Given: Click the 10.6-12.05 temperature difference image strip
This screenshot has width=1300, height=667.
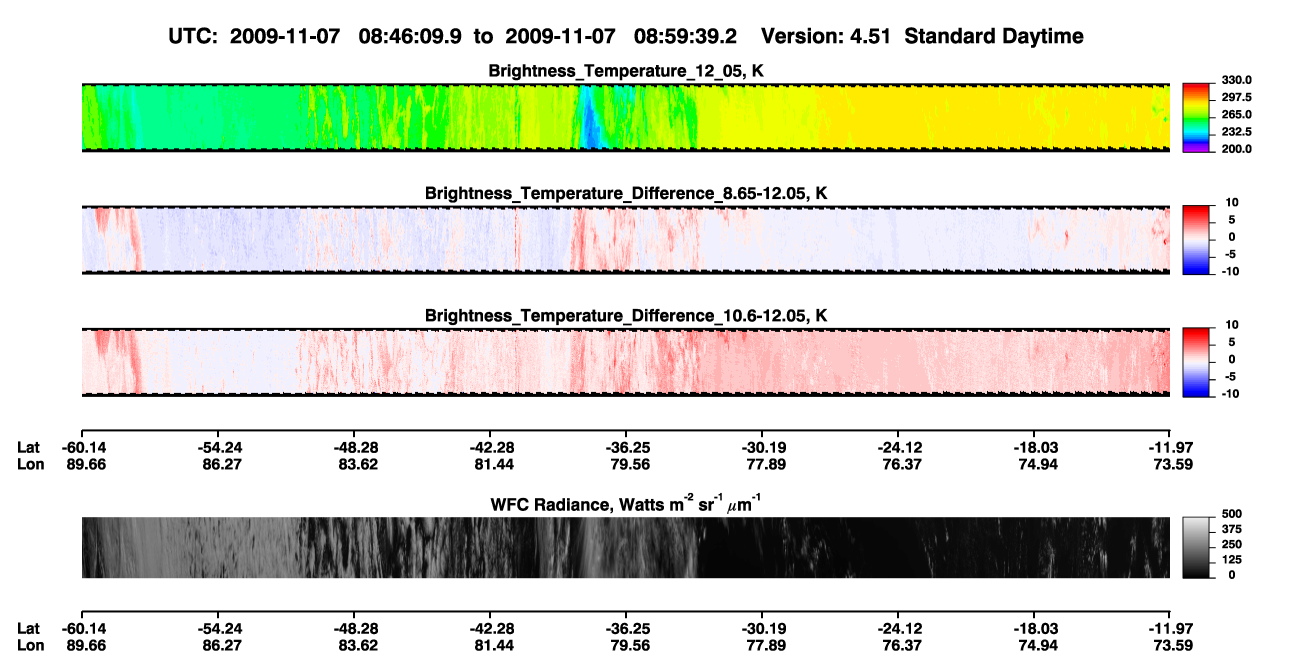Looking at the screenshot, I should coord(625,361).
